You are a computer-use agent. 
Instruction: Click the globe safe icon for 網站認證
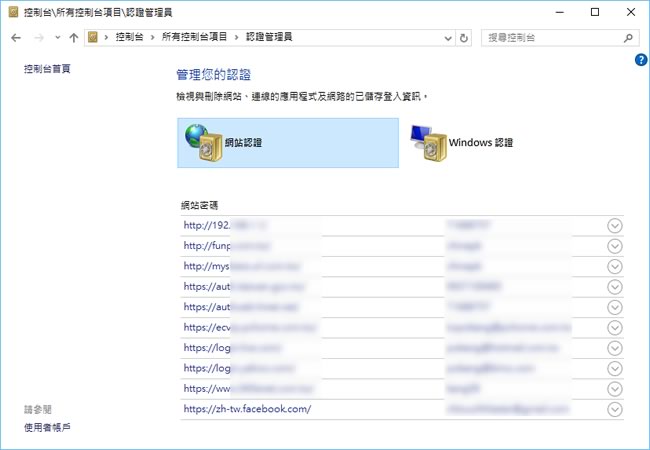pyautogui.click(x=204, y=143)
